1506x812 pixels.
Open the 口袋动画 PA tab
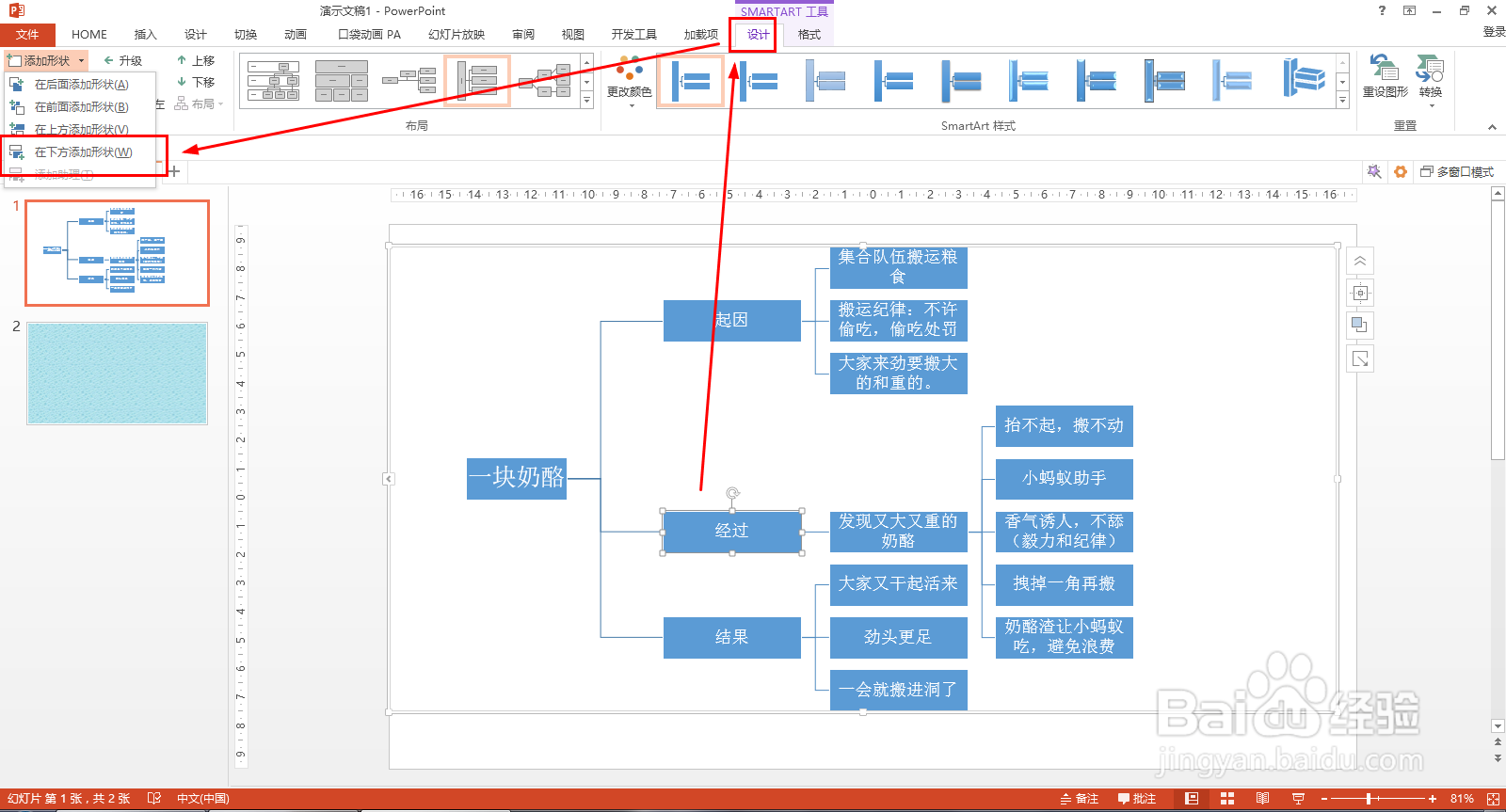369,35
